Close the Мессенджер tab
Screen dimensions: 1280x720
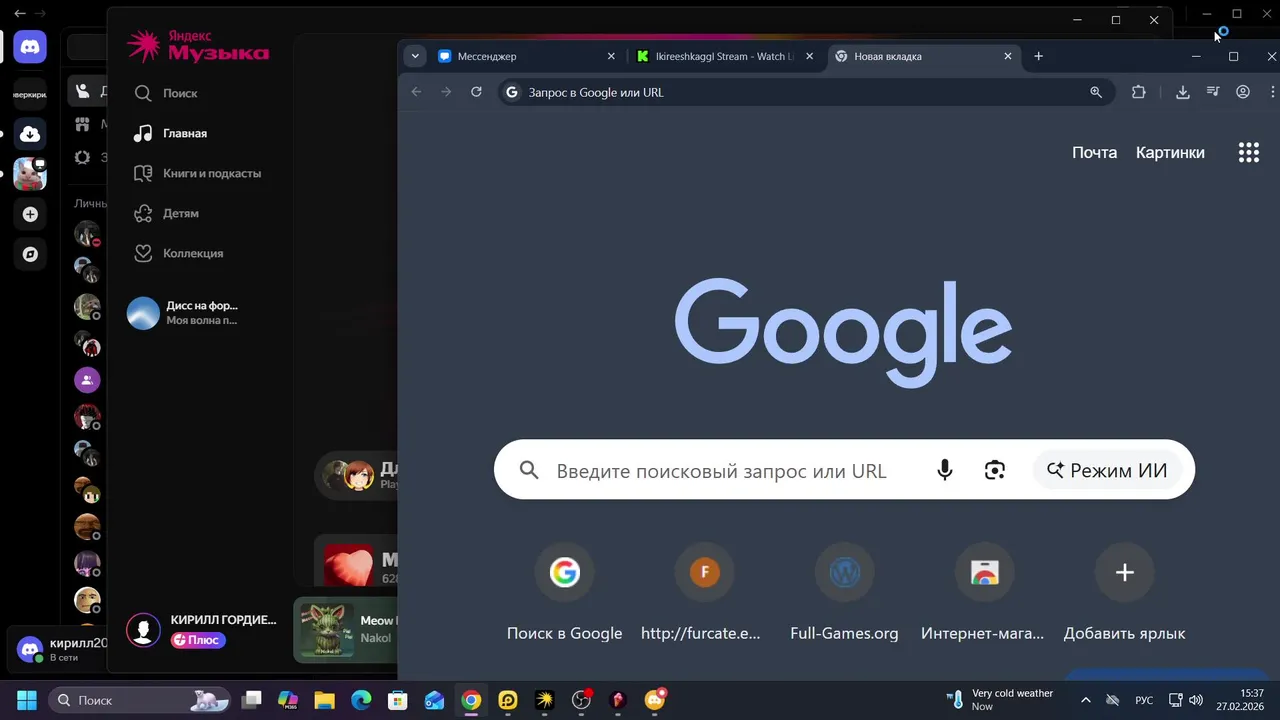pyautogui.click(x=611, y=57)
